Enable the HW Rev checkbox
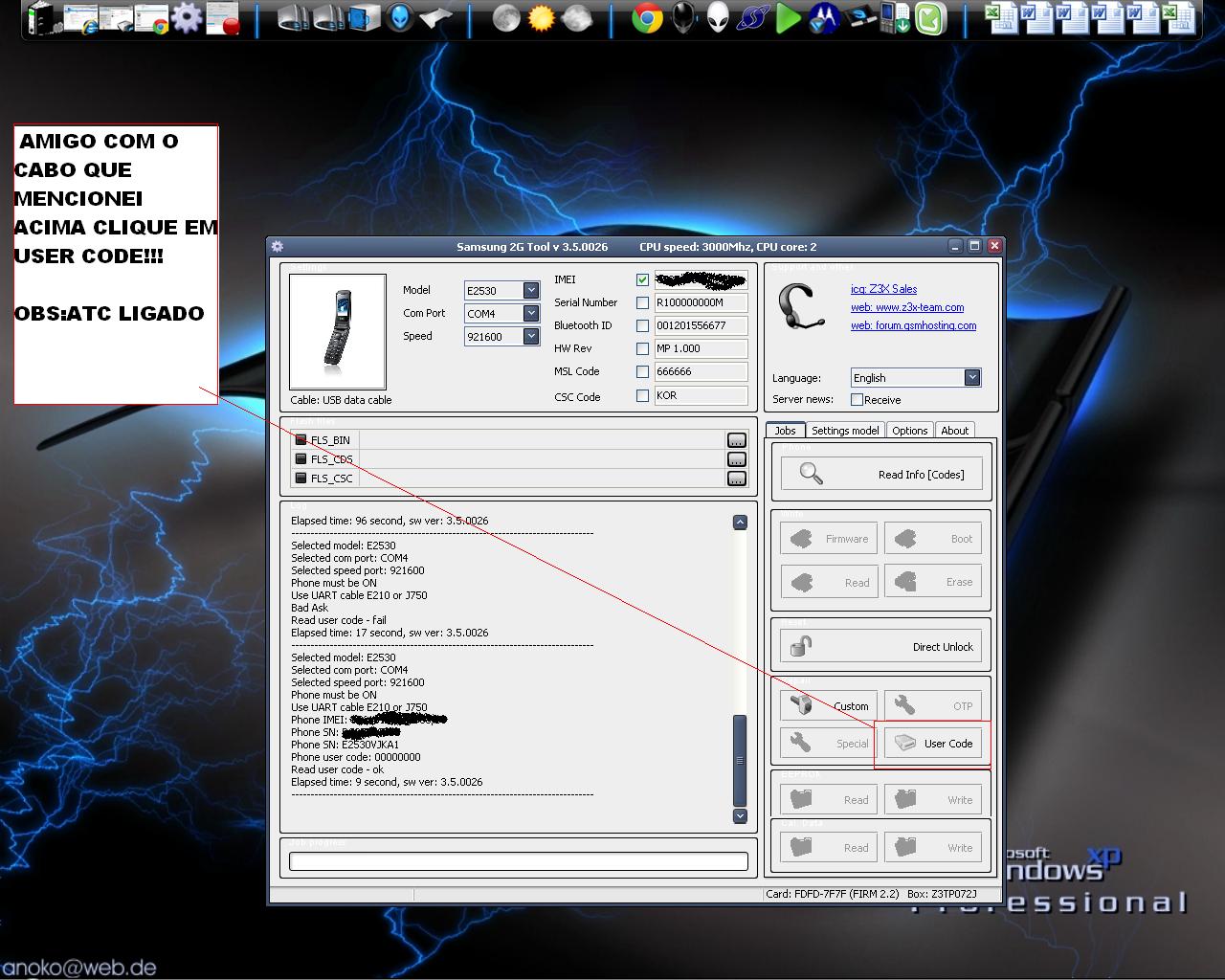 click(x=642, y=348)
